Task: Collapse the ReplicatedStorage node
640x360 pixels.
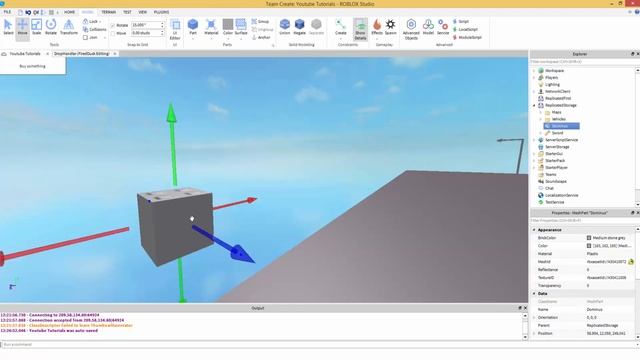Action: pyautogui.click(x=534, y=105)
